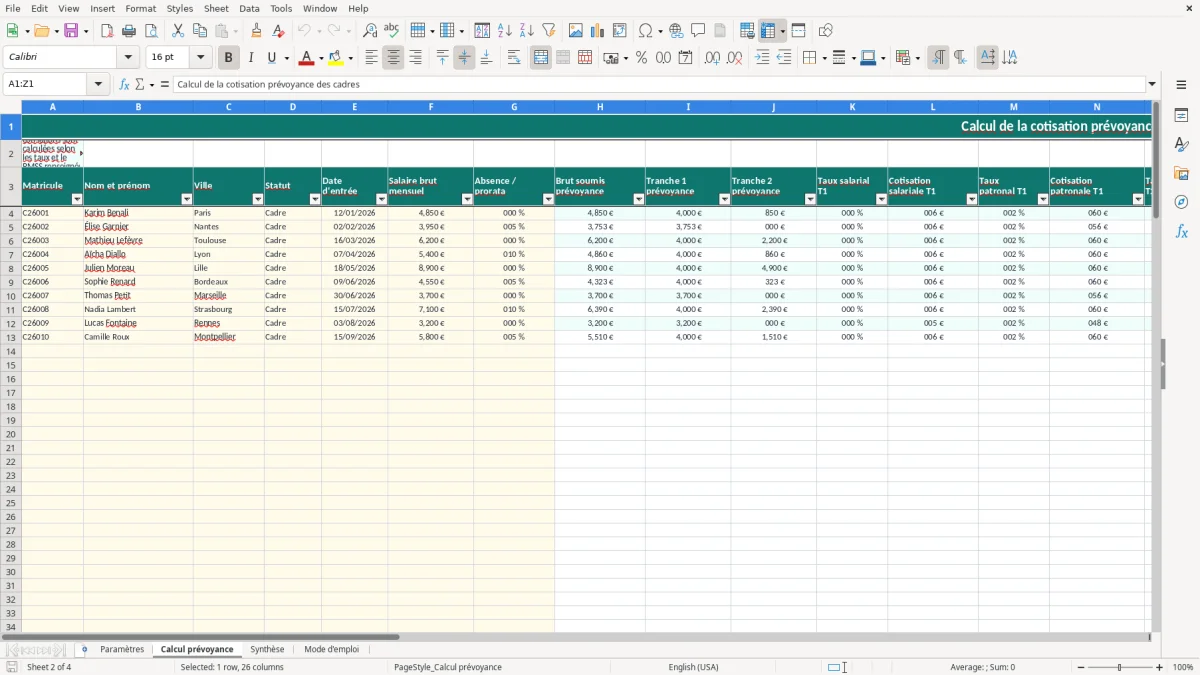This screenshot has height=675, width=1200.
Task: Click the Save document icon
Action: point(71,31)
